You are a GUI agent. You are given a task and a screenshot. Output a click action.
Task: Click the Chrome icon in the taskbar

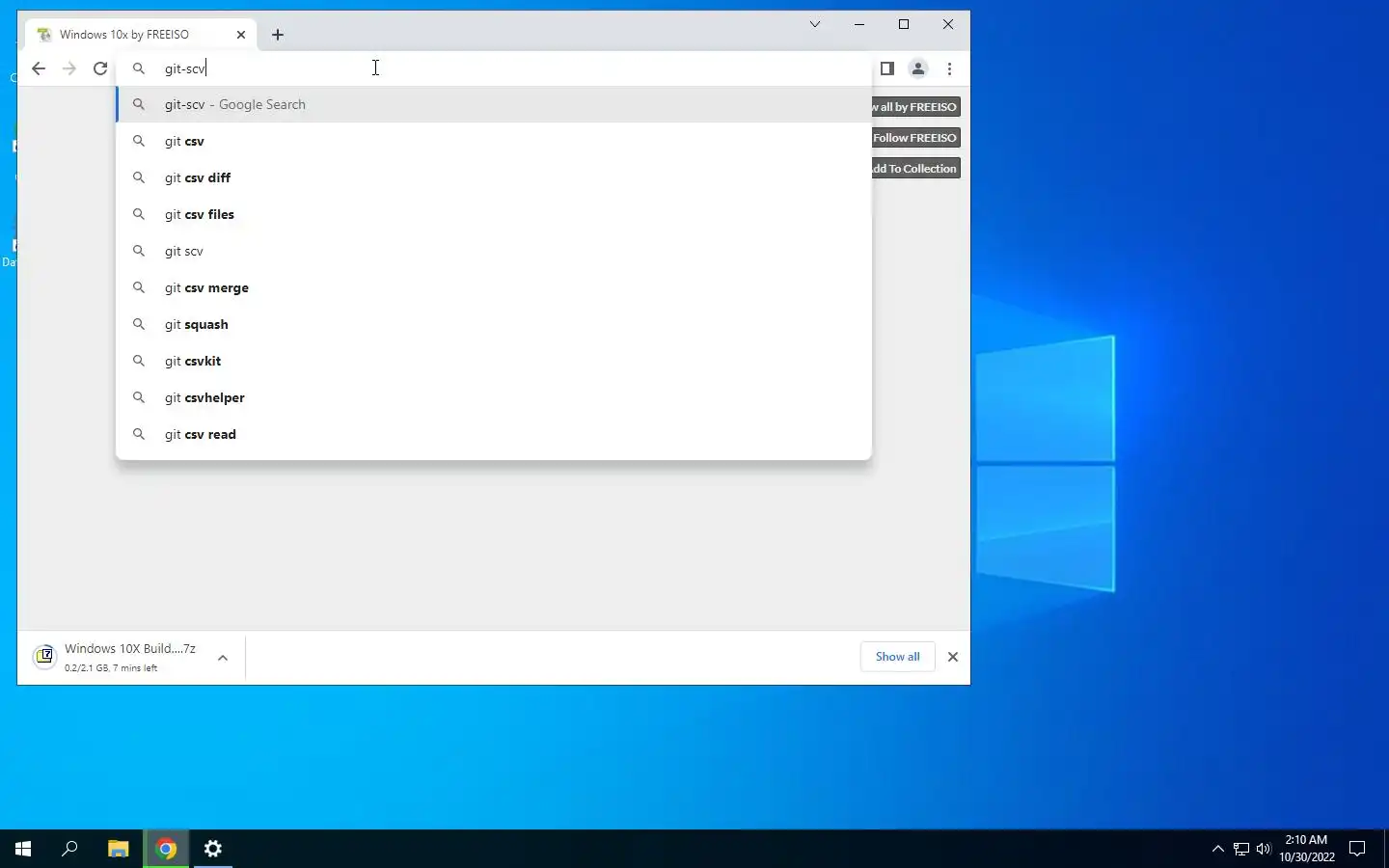point(166,849)
